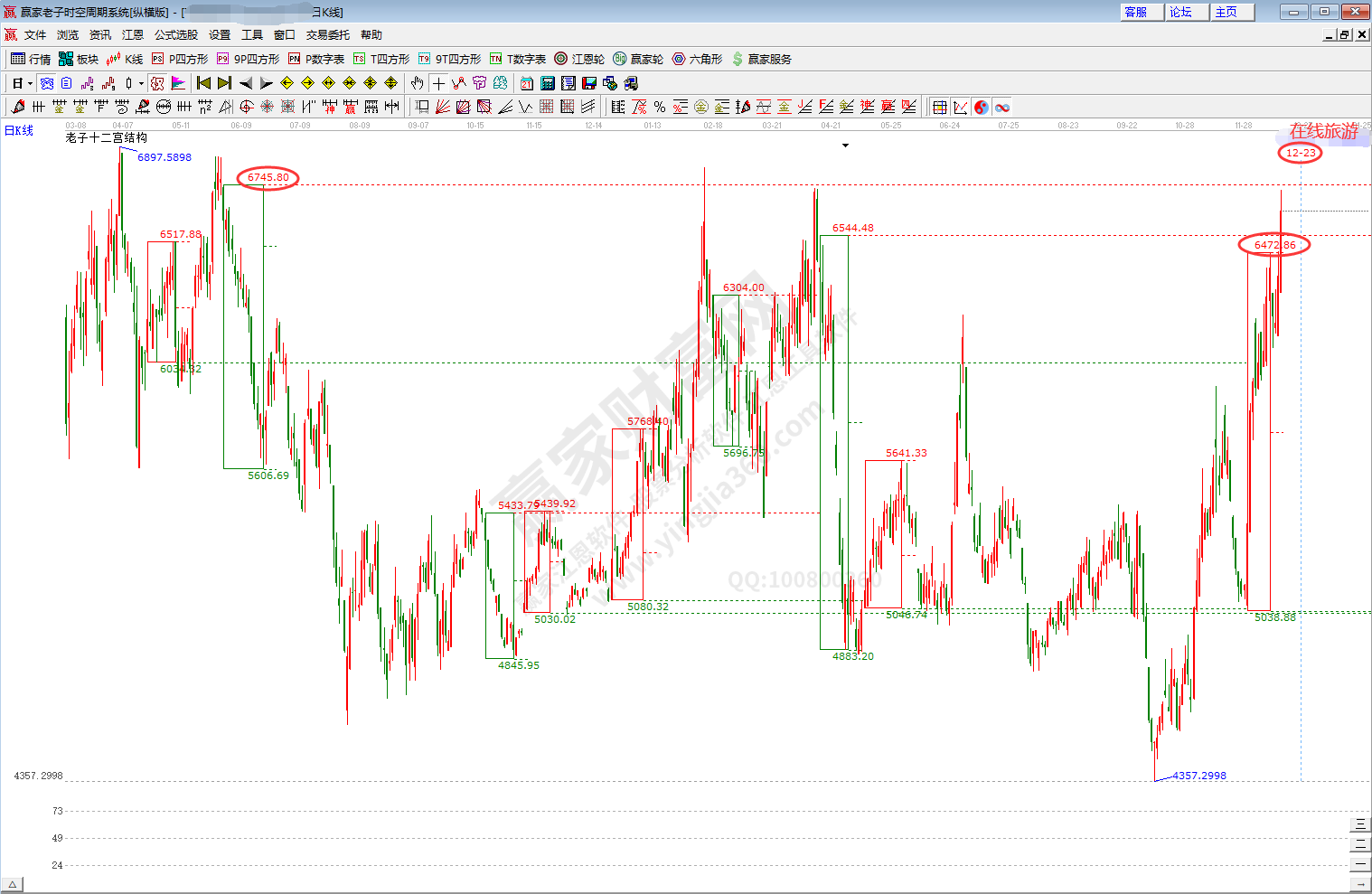The image size is (1372, 894).
Task: Toggle the grid display button
Action: [940, 107]
